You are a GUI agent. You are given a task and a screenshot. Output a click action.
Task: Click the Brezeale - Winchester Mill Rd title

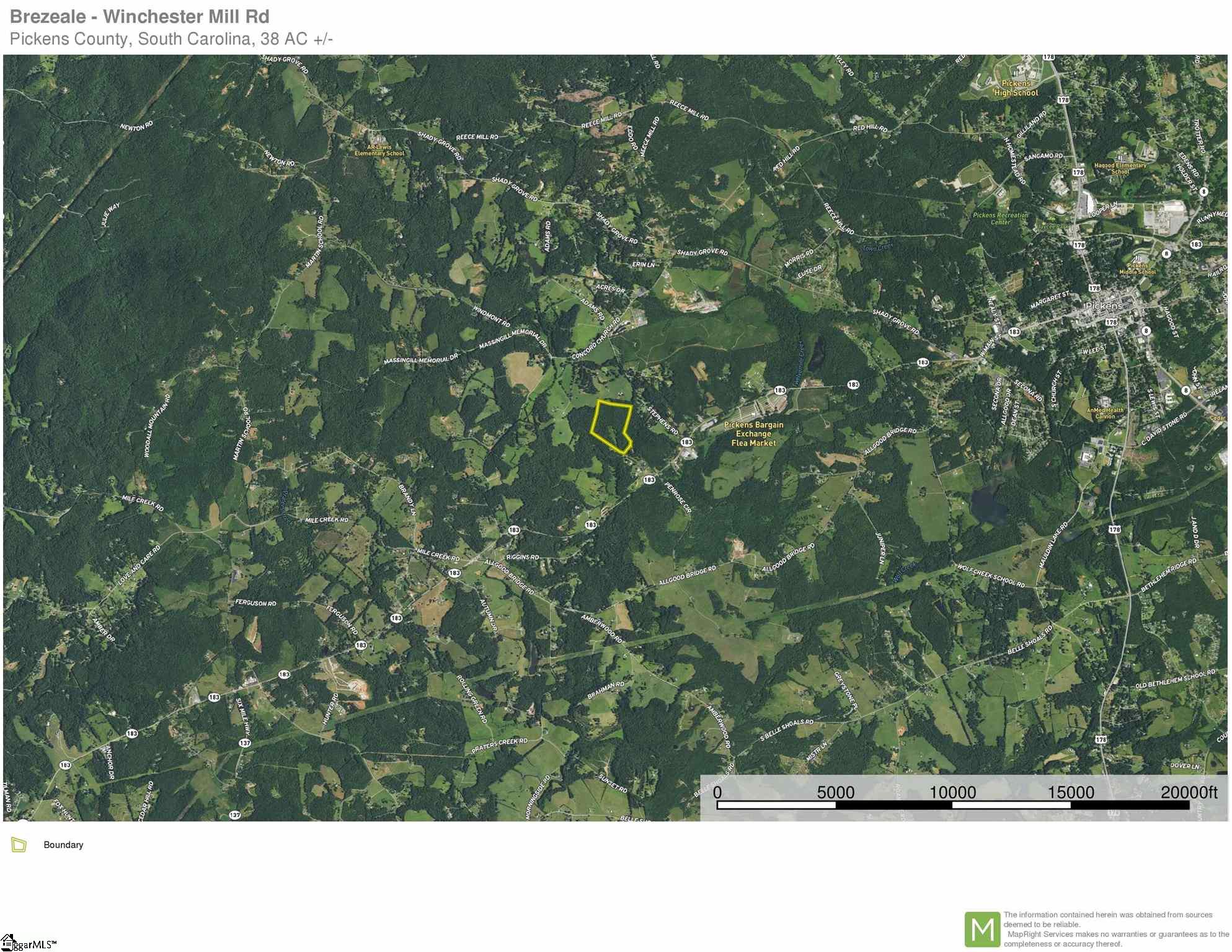tap(140, 16)
